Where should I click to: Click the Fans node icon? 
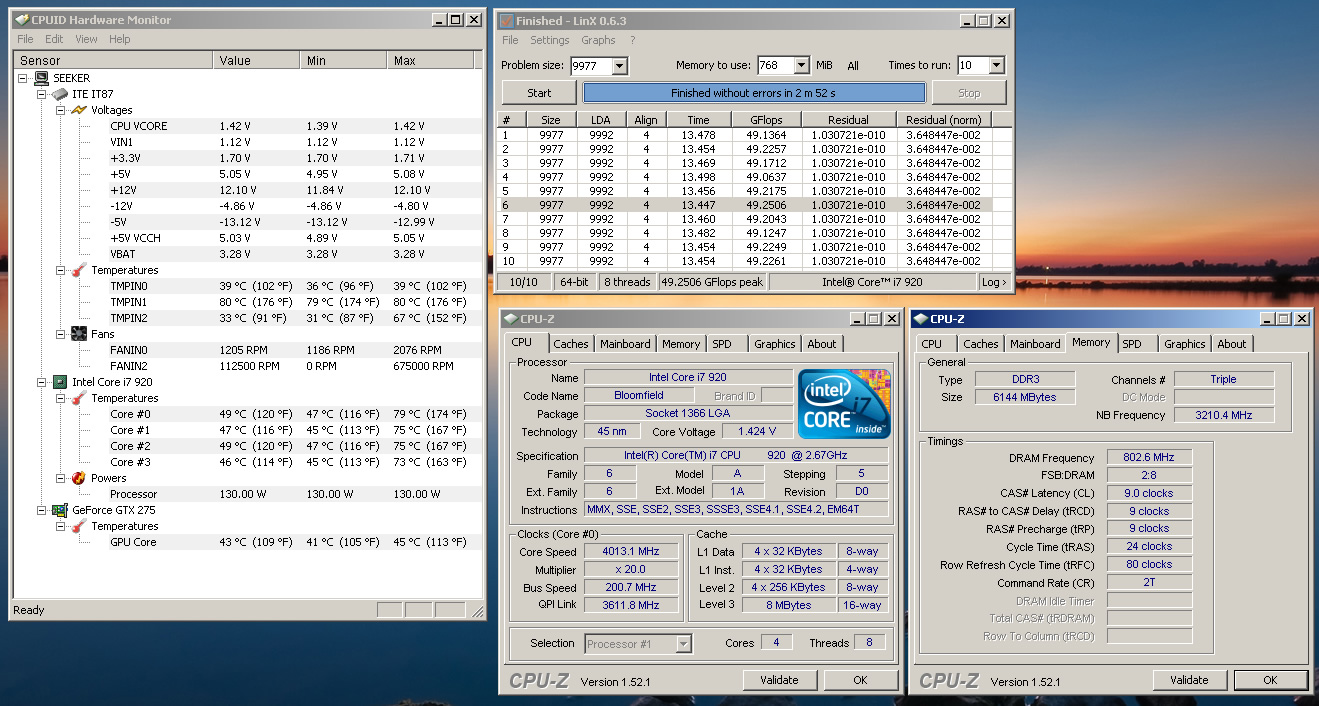pos(78,334)
